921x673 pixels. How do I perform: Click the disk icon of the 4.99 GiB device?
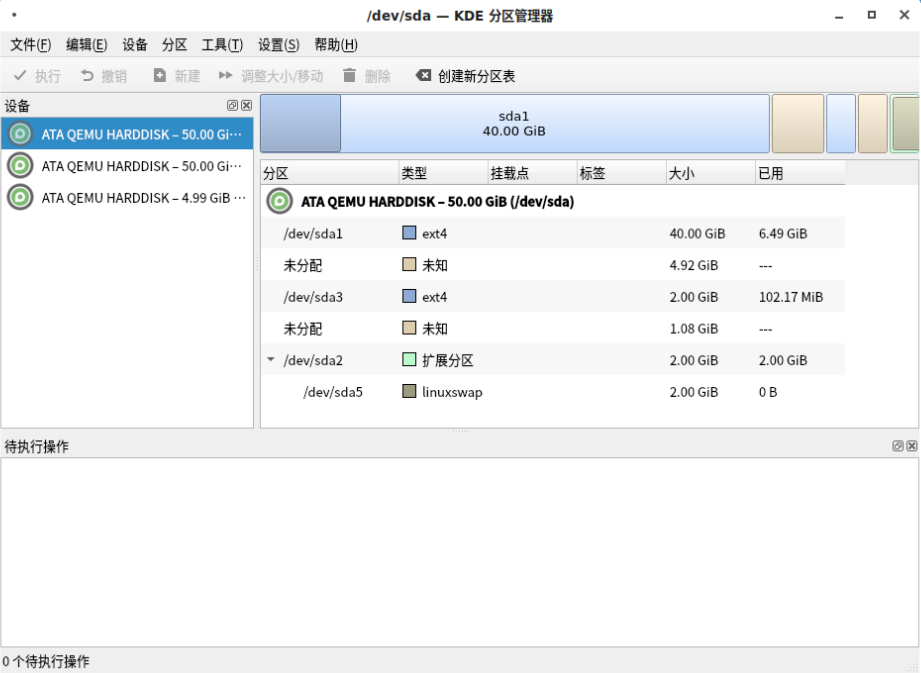coord(20,197)
